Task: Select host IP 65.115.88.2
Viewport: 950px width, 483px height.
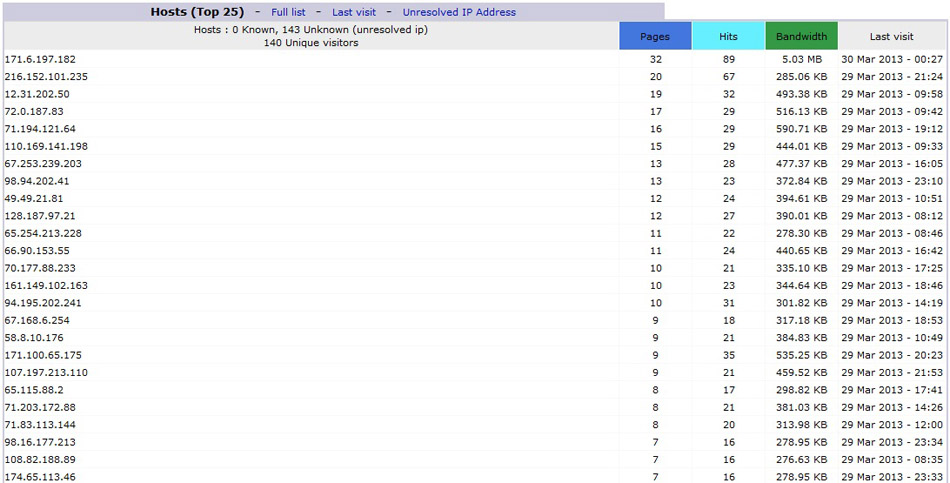Action: point(34,390)
